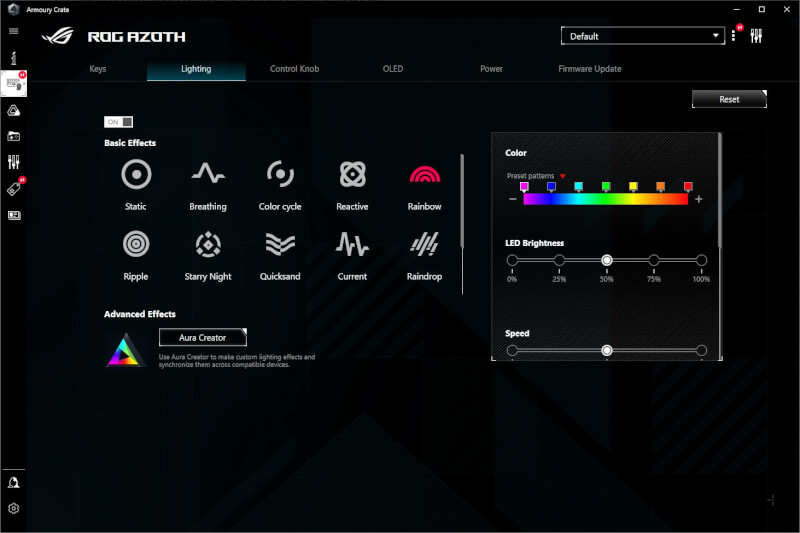Open the Power tab
The image size is (800, 533).
pyautogui.click(x=491, y=69)
